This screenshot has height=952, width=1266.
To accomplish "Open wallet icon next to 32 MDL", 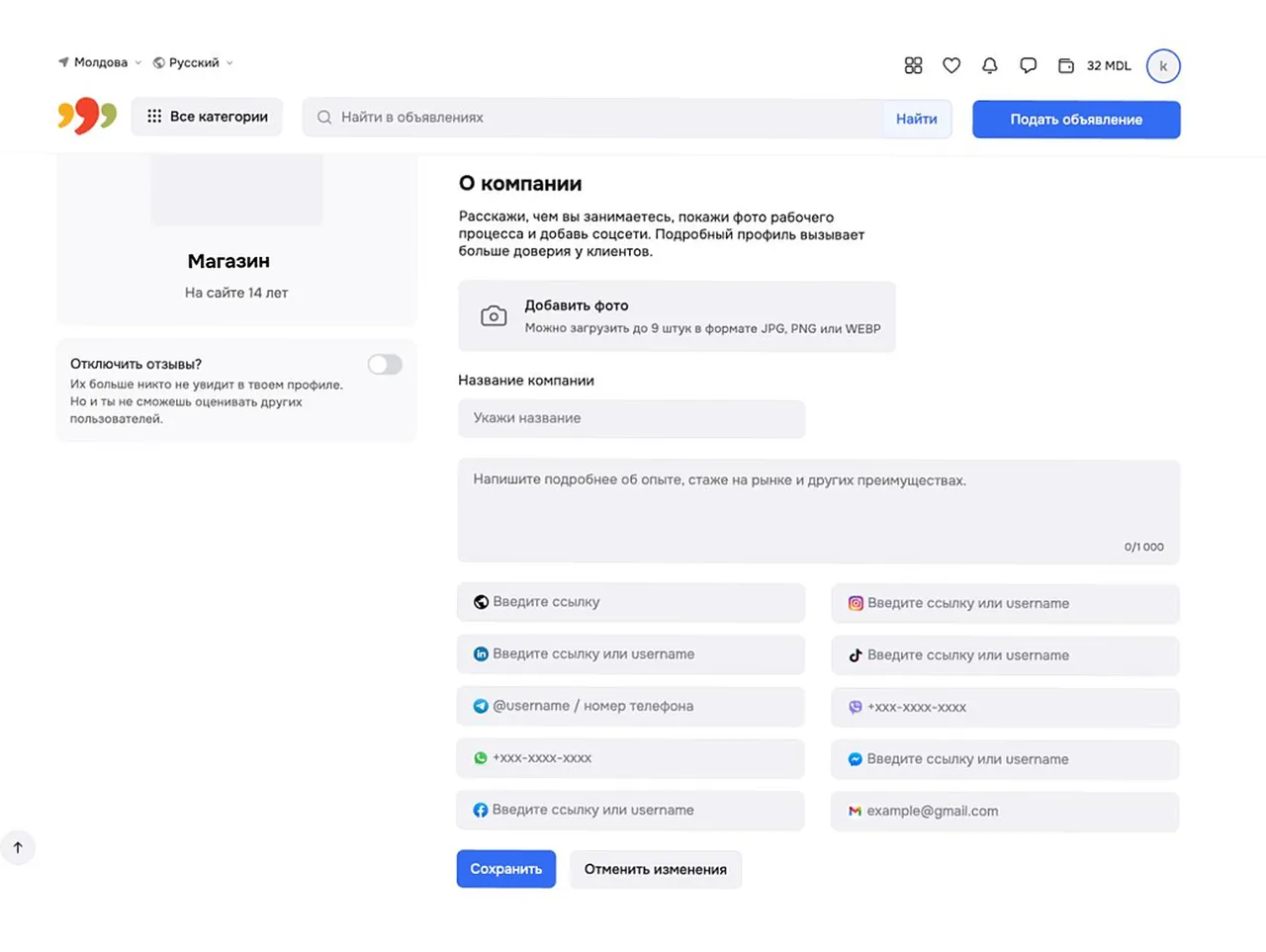I will coord(1066,65).
